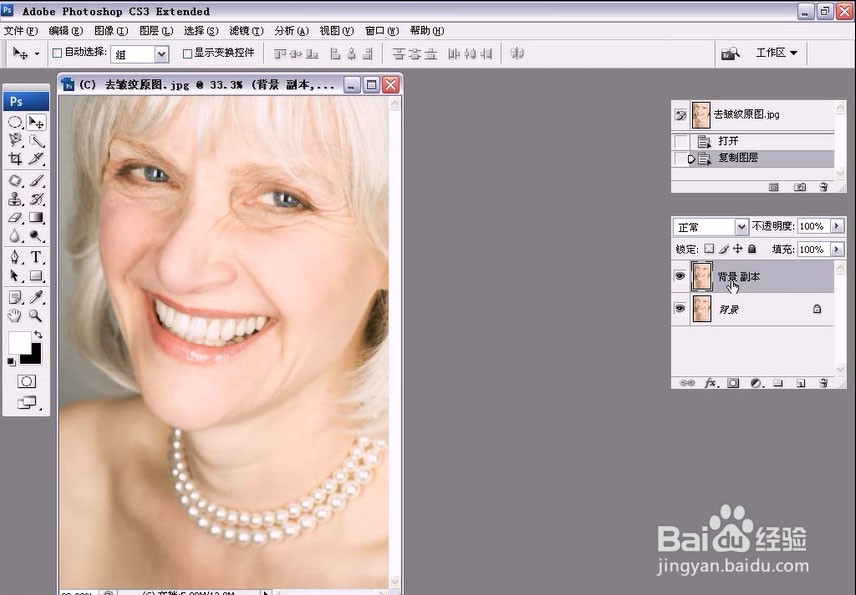Screen dimensions: 856x595
Task: Select the Hand tool
Action: [x=15, y=316]
